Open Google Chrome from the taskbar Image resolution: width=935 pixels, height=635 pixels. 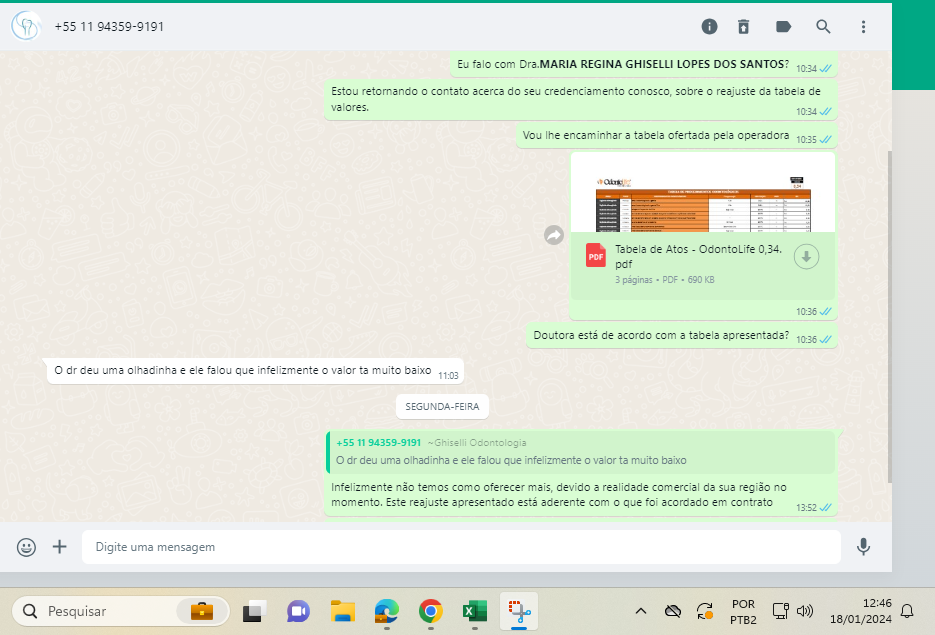pyautogui.click(x=431, y=611)
